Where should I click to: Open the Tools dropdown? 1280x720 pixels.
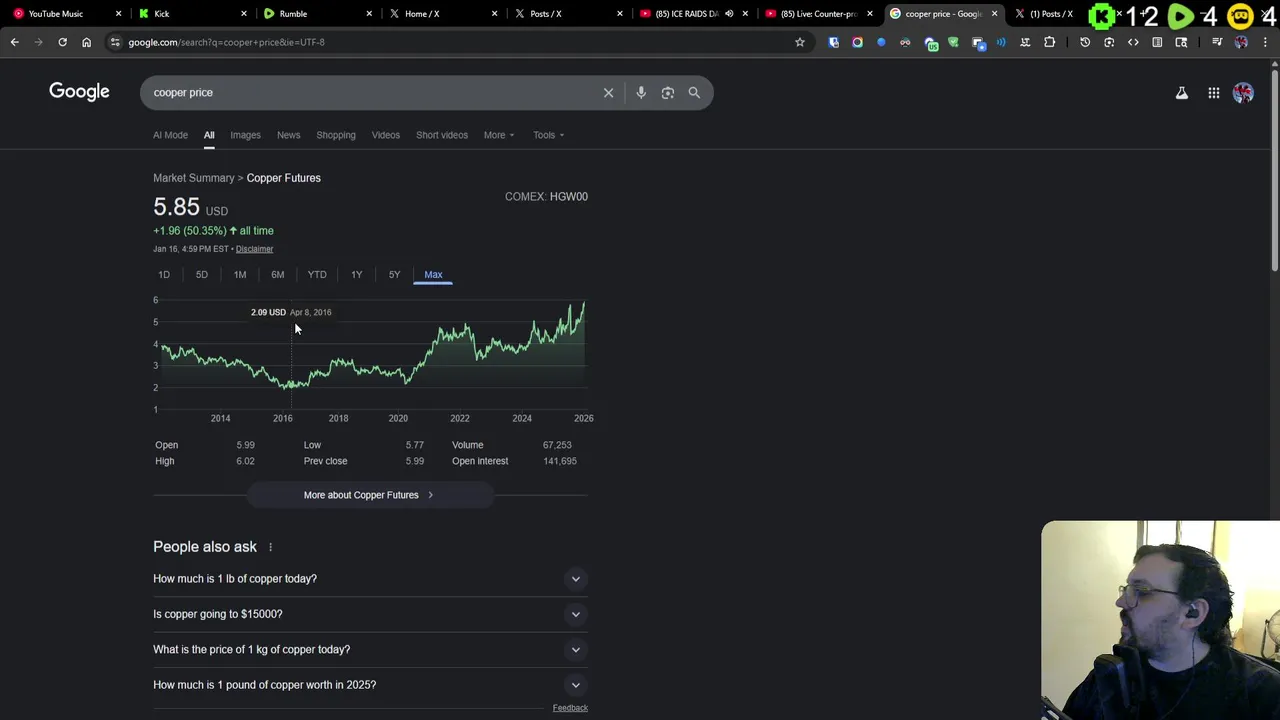pyautogui.click(x=548, y=135)
